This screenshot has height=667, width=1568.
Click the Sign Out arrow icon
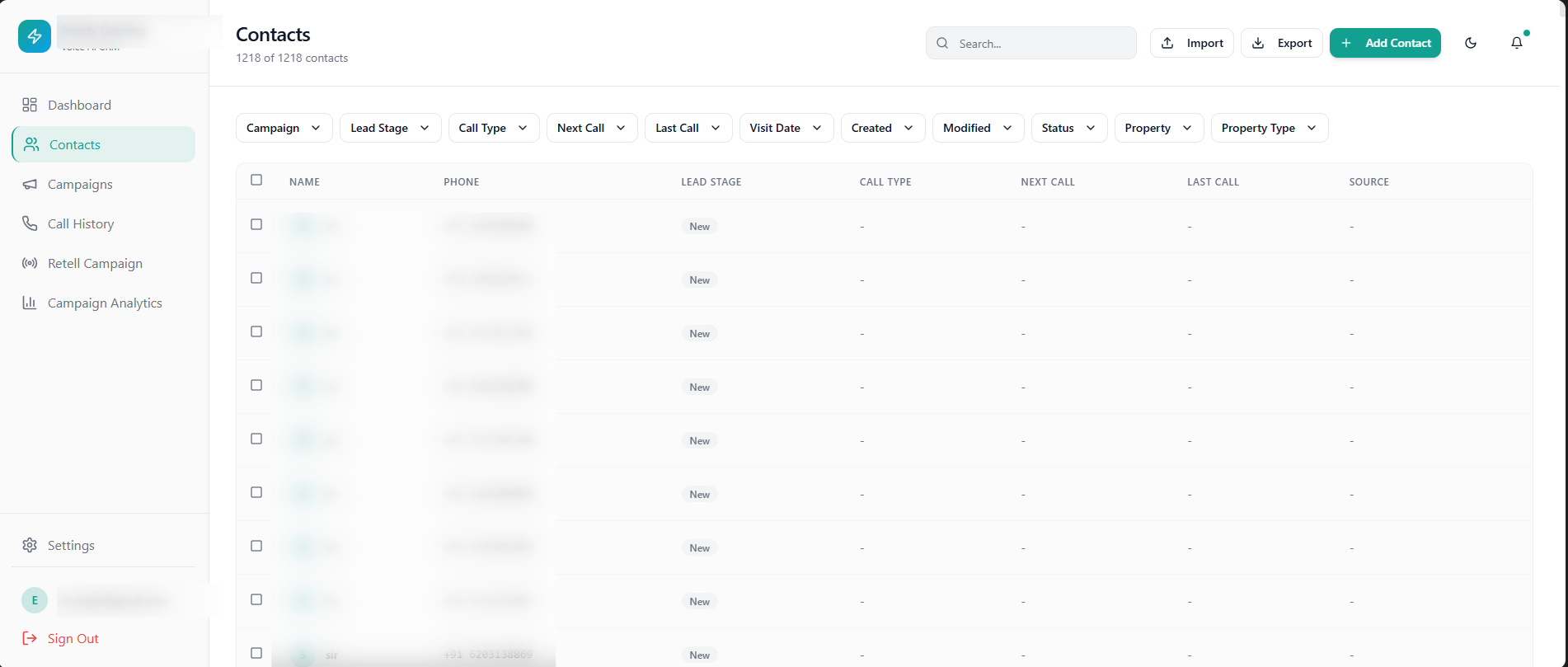(x=30, y=638)
